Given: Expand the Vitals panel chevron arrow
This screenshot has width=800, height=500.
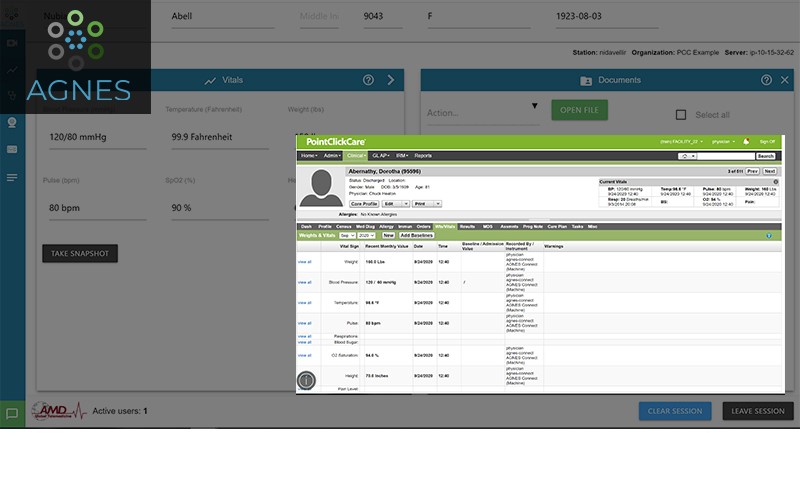Looking at the screenshot, I should [x=390, y=80].
